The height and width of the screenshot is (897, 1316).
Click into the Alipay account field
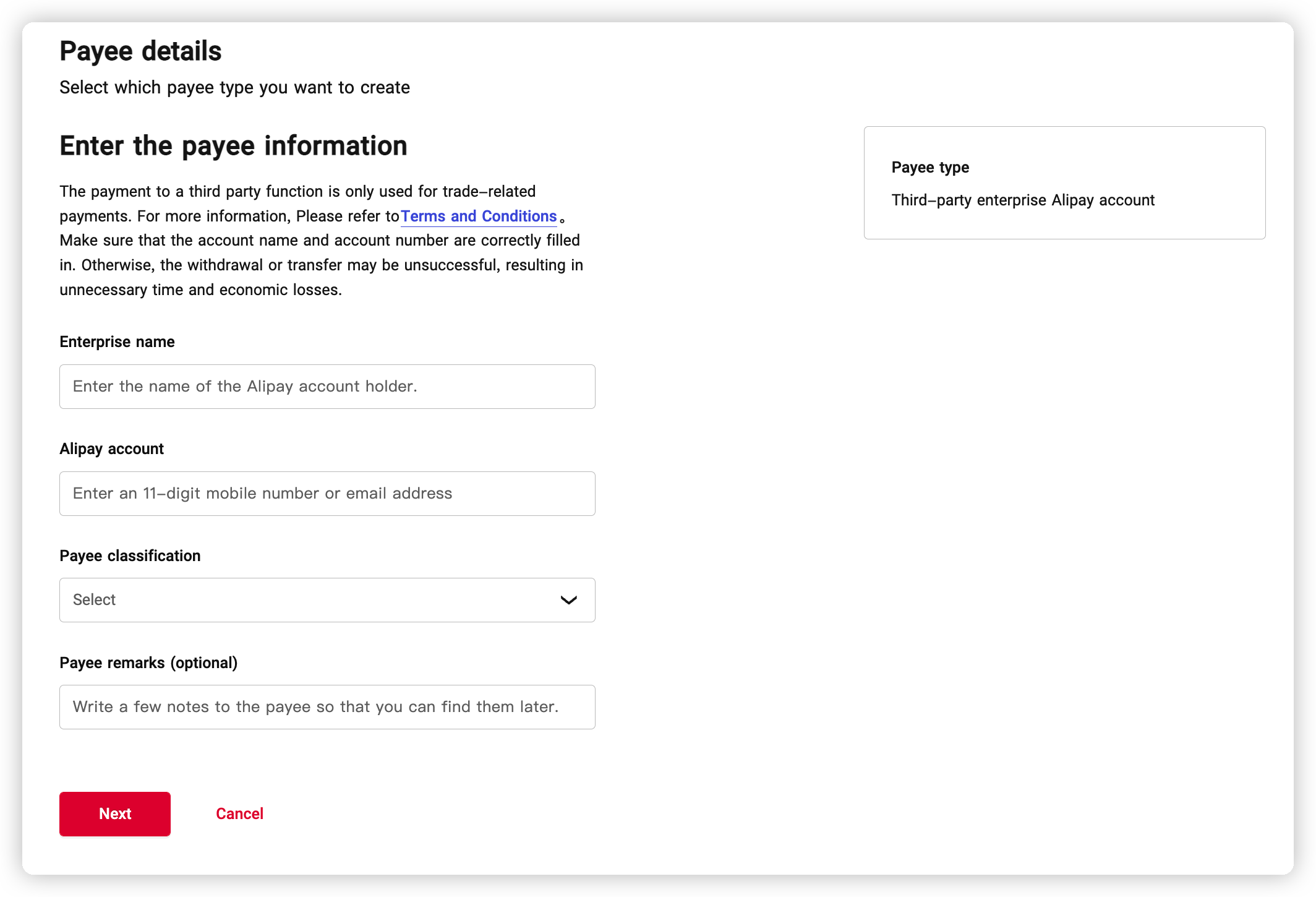click(327, 494)
